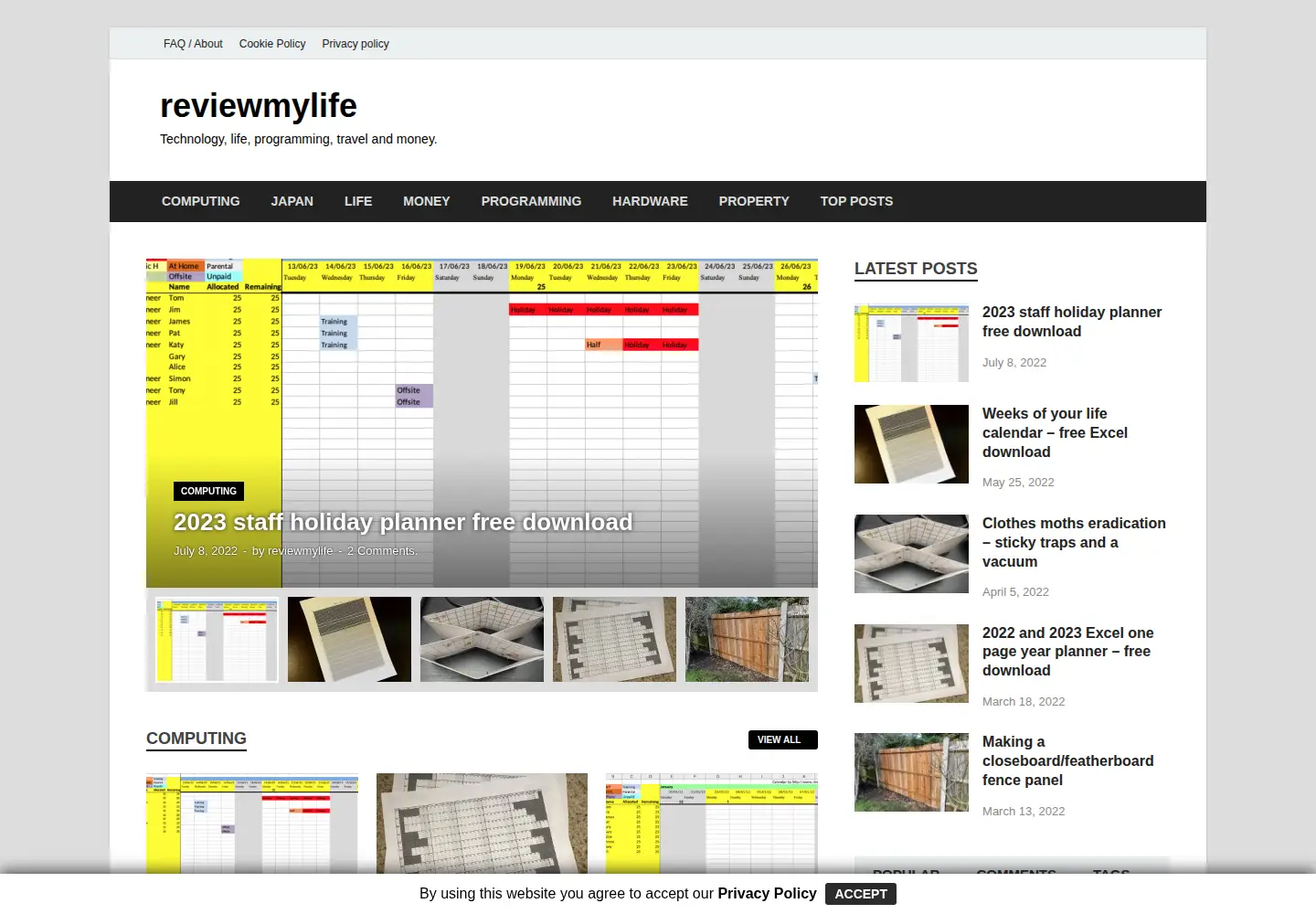This screenshot has width=1316, height=914.
Task: Click the sidebar weeks calendar thumbnail image
Action: [x=911, y=444]
